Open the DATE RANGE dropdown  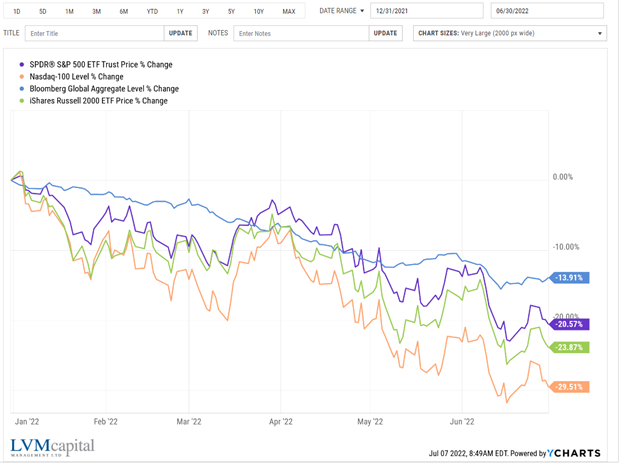point(341,11)
